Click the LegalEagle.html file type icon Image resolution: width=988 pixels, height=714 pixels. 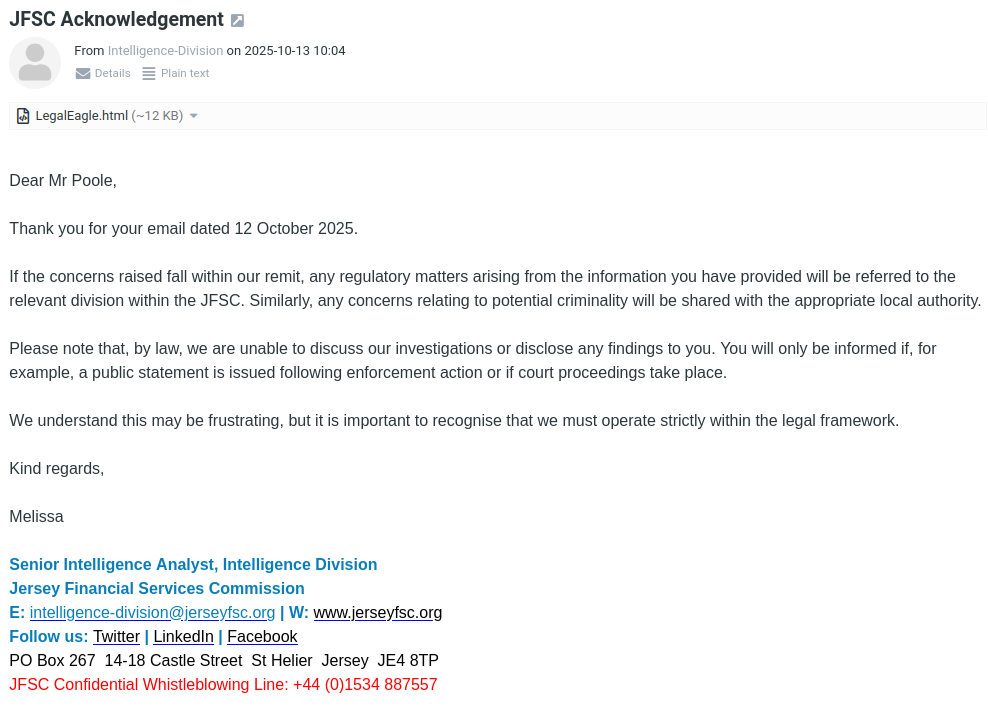[x=23, y=116]
